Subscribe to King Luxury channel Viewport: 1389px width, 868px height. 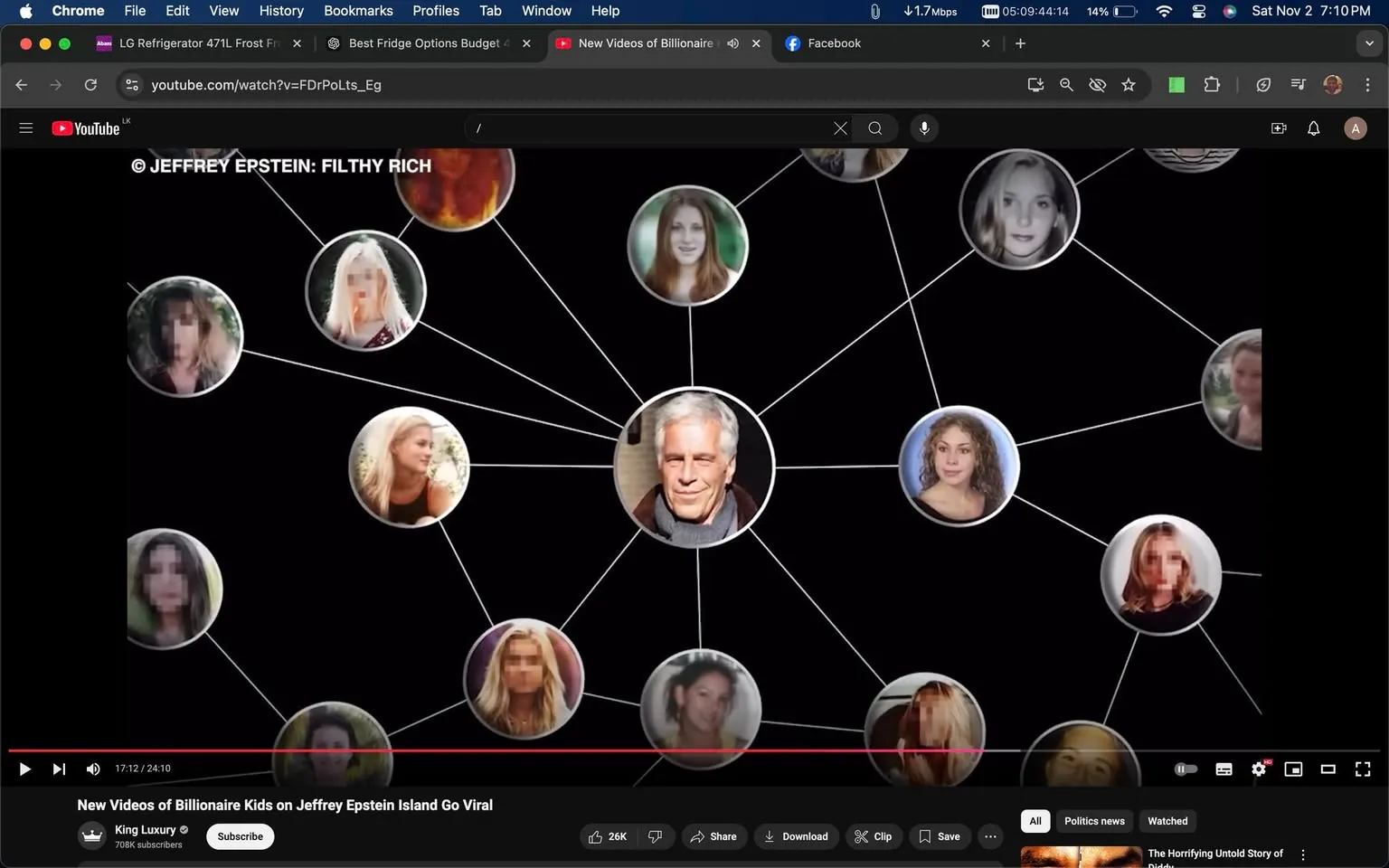point(239,836)
